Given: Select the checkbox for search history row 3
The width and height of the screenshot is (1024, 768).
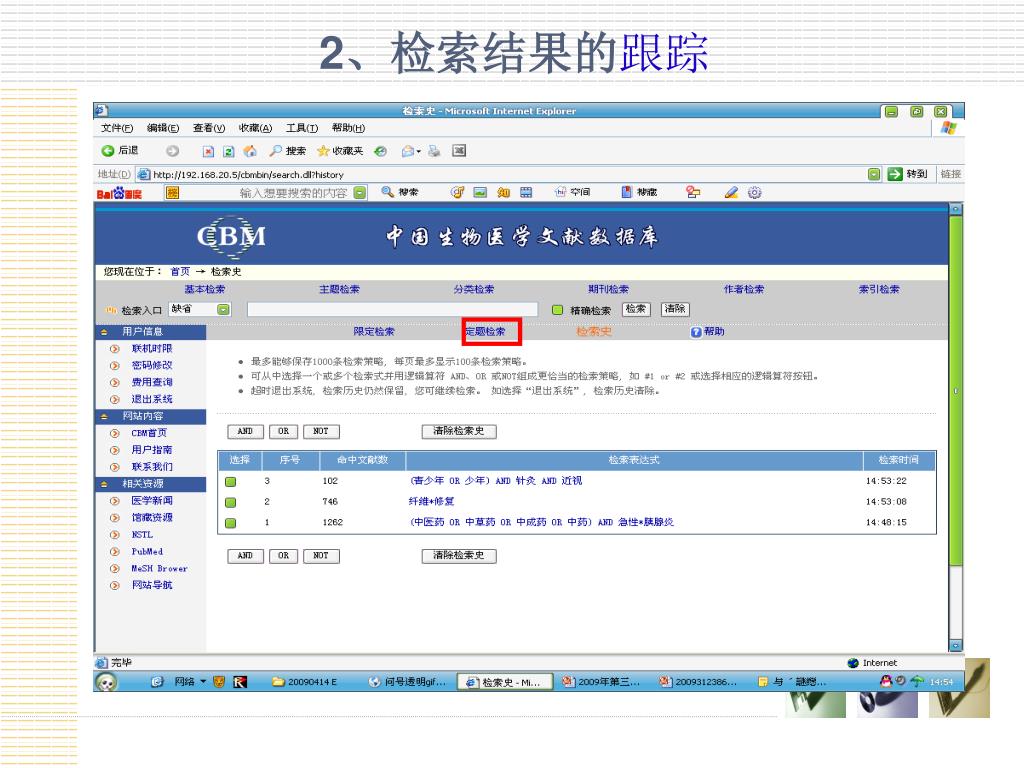Looking at the screenshot, I should tap(231, 482).
